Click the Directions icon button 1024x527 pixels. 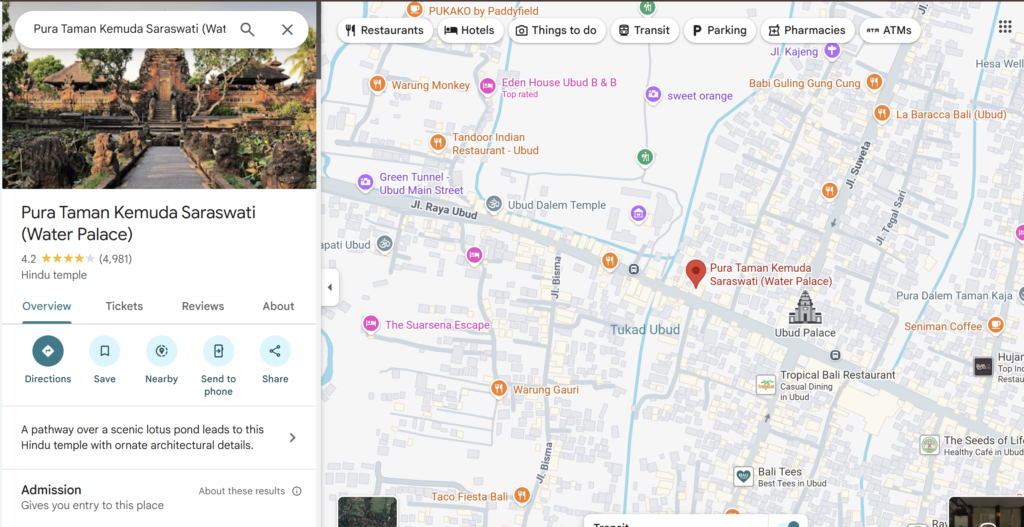pos(48,351)
